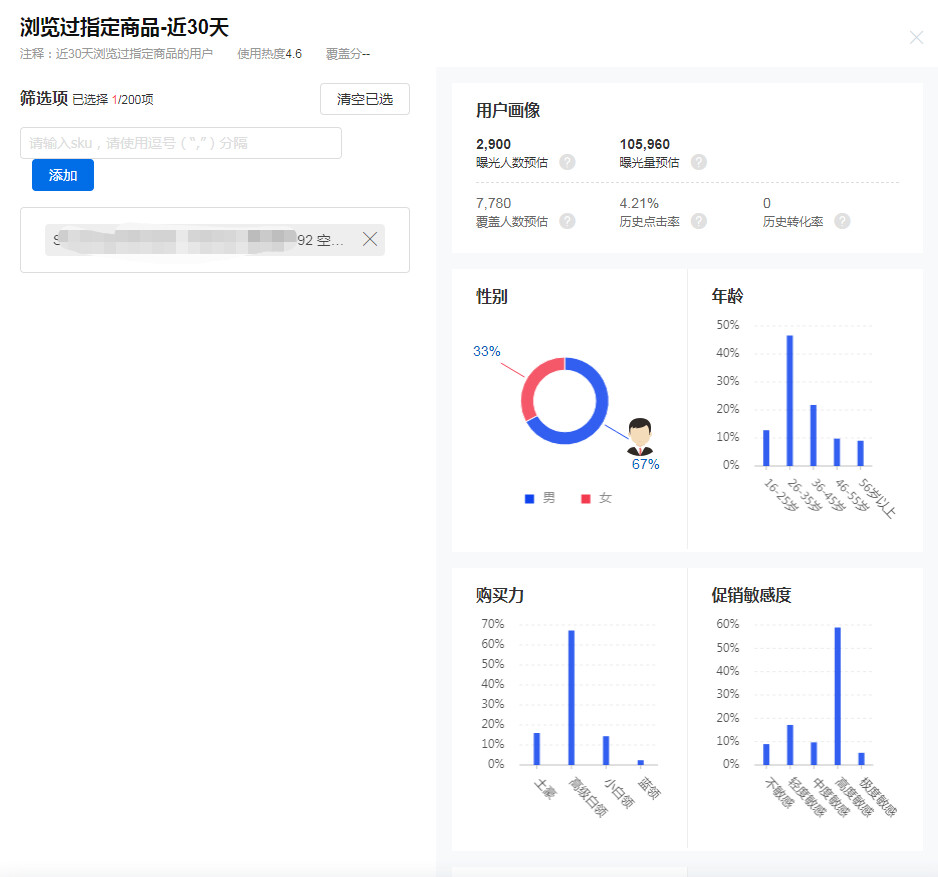Screen dimensions: 938x877
Task: Click the male avatar icon on gender chart
Action: pos(640,437)
